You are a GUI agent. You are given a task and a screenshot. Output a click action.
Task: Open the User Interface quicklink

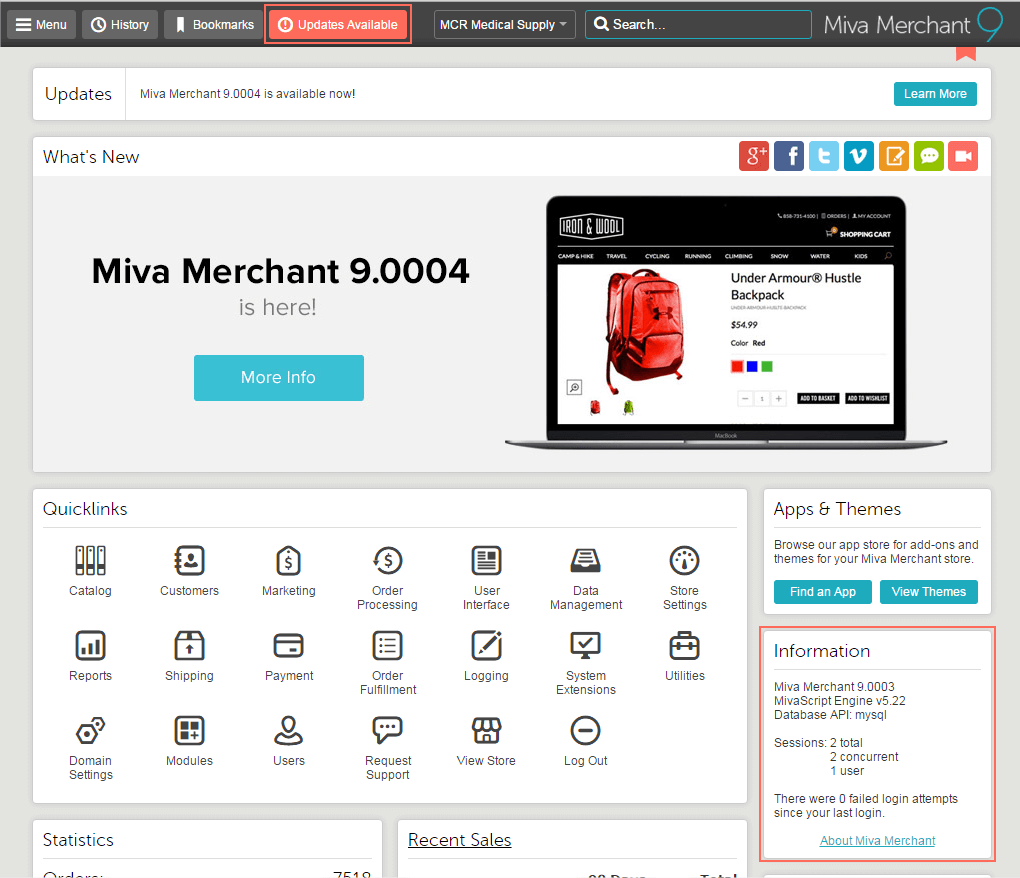(x=486, y=578)
